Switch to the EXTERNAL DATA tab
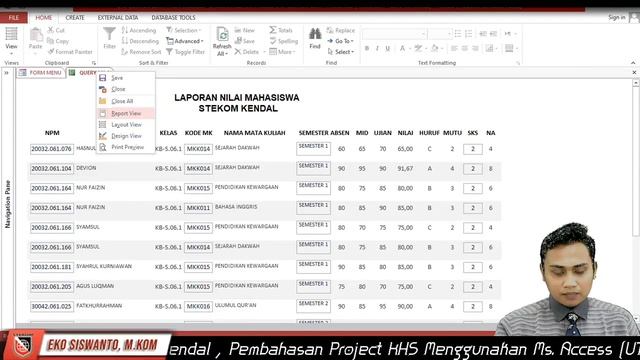Image resolution: width=640 pixels, height=360 pixels. coord(118,18)
